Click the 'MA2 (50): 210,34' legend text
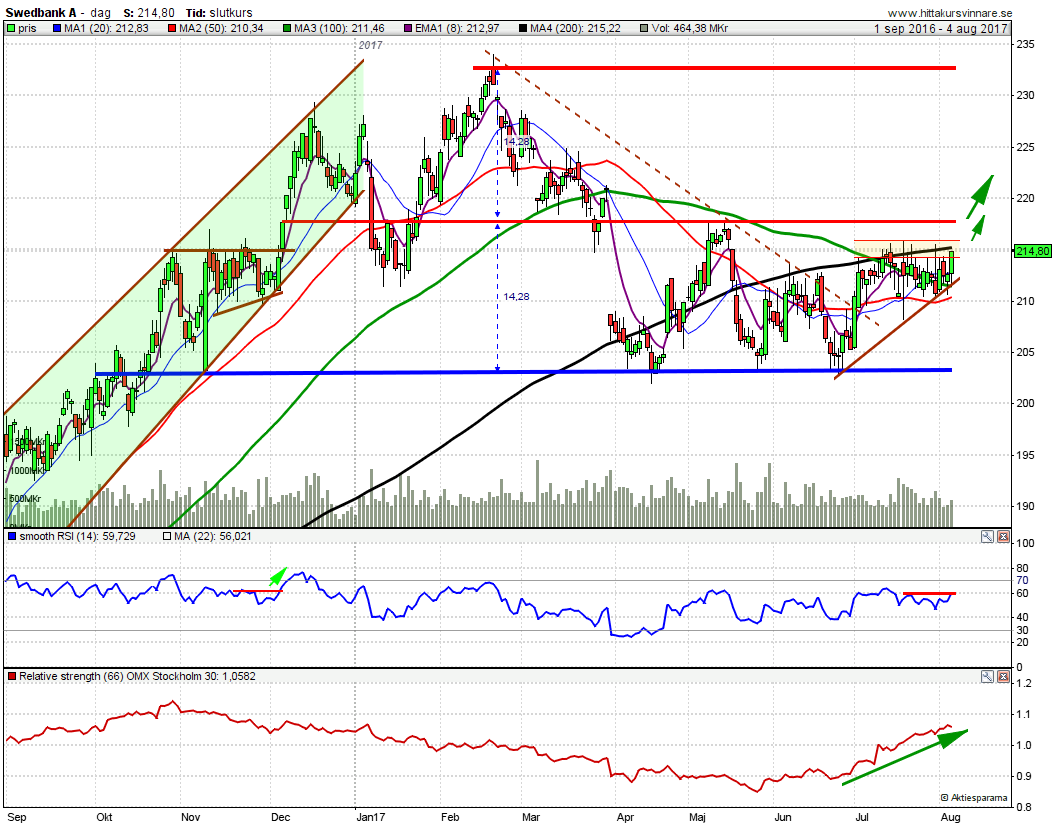Viewport: 1055px width, 830px height. coord(221,28)
